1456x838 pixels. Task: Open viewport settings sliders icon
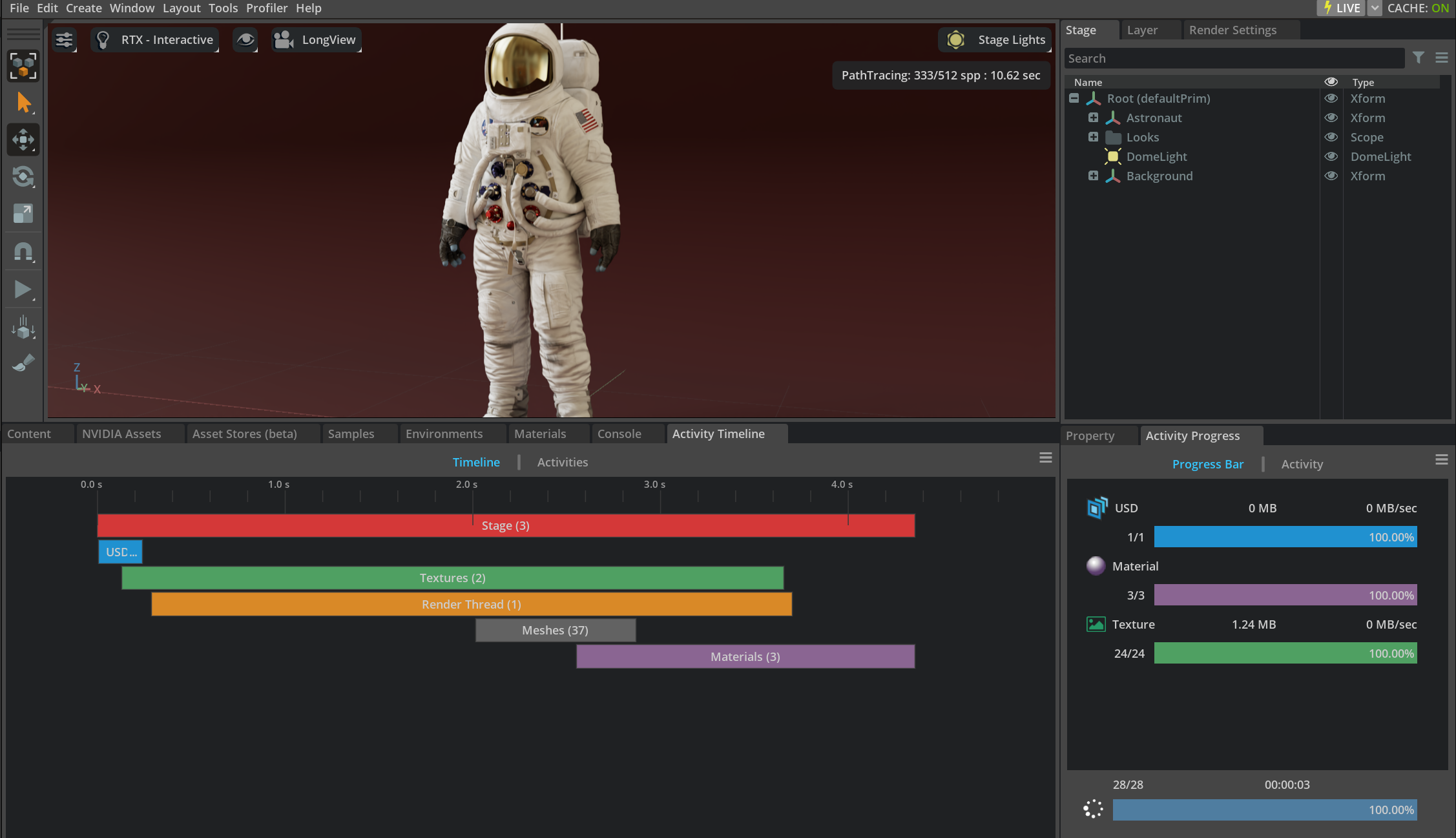tap(64, 40)
